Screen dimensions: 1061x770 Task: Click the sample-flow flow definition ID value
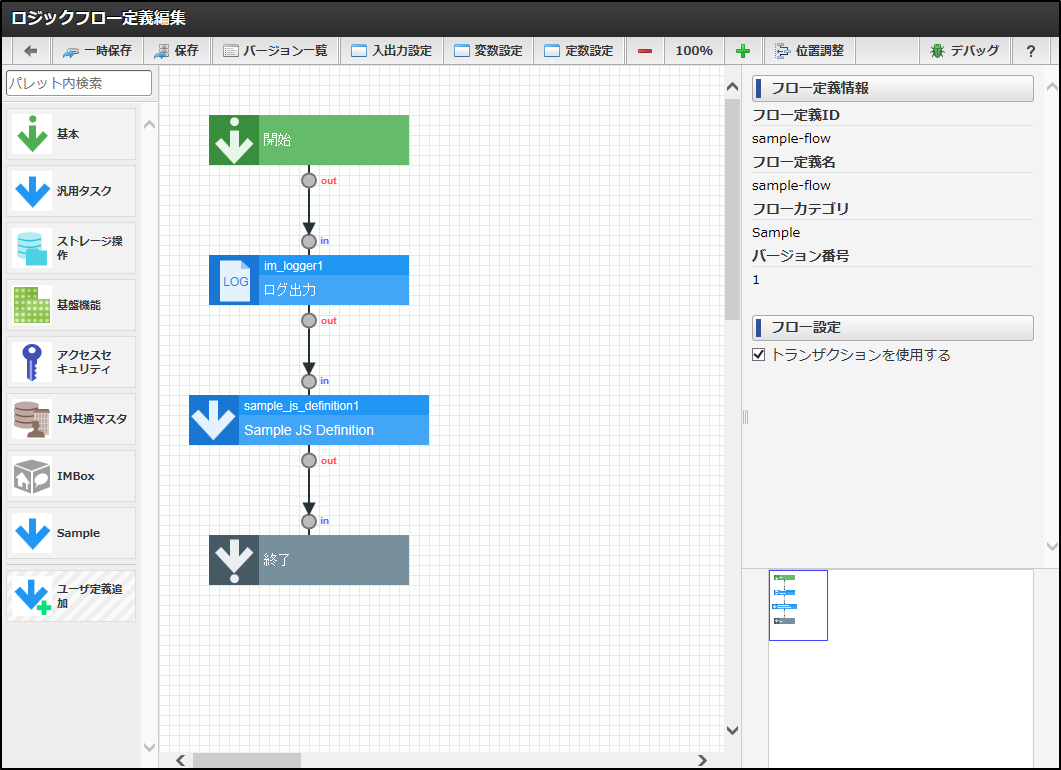(x=791, y=139)
